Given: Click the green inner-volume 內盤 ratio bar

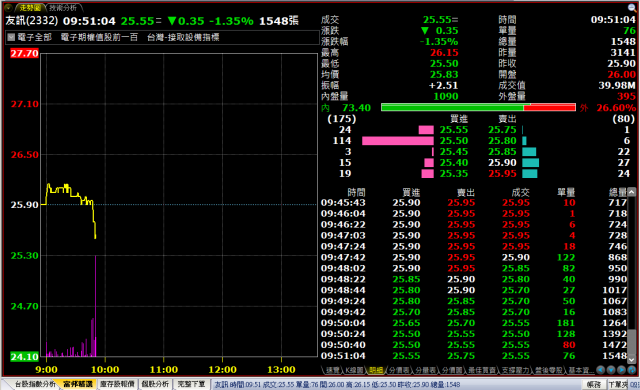Looking at the screenshot, I should click(x=452, y=107).
